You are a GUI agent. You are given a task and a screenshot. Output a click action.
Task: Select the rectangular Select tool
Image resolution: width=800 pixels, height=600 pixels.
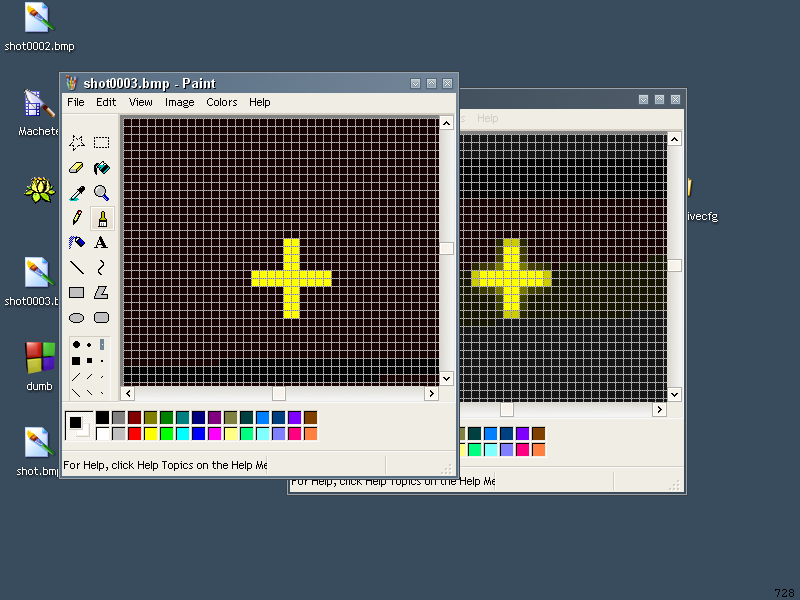coord(101,143)
